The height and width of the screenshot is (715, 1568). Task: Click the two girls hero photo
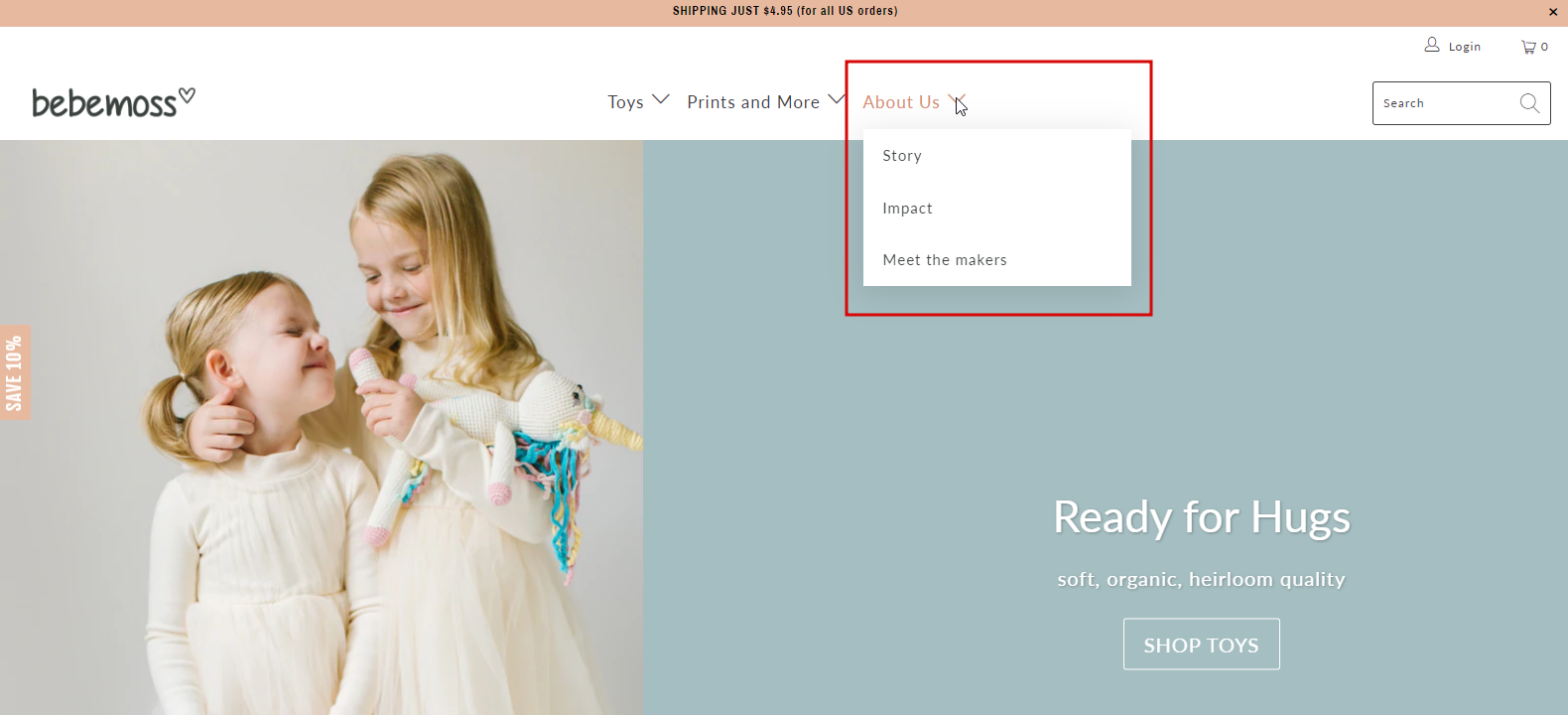(x=322, y=428)
